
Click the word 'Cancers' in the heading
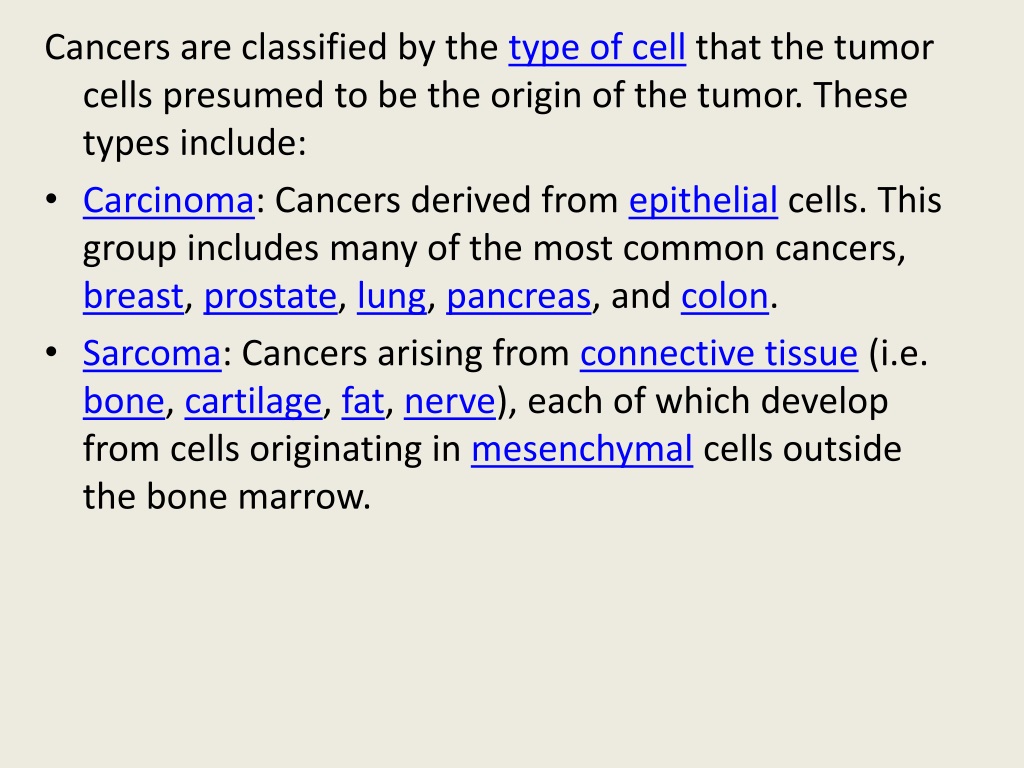point(107,48)
